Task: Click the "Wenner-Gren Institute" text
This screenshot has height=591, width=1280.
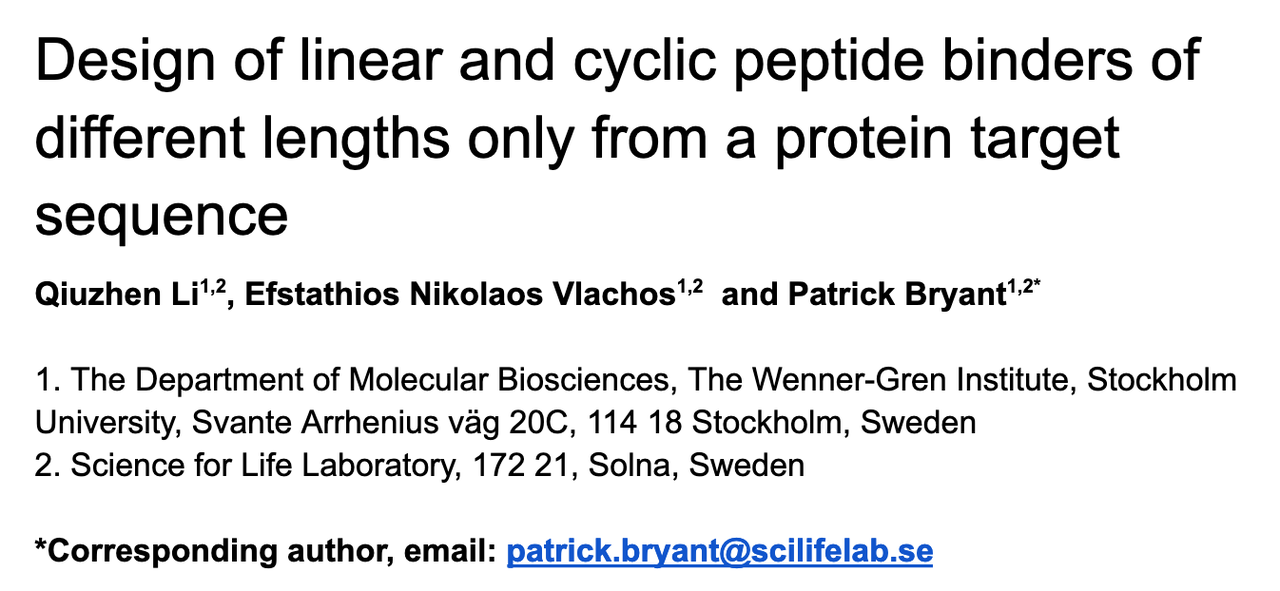Action: [x=914, y=380]
